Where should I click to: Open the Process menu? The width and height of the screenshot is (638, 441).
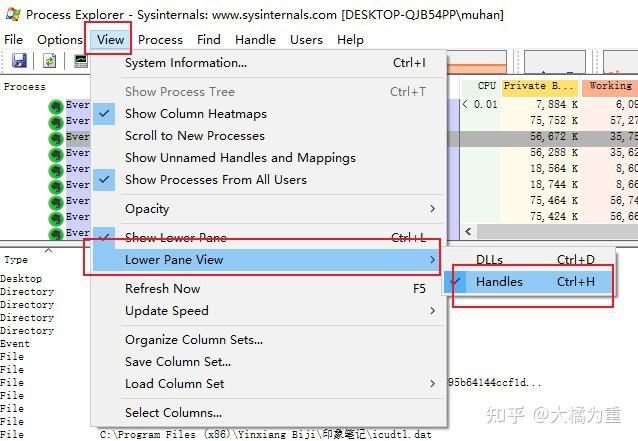[160, 39]
